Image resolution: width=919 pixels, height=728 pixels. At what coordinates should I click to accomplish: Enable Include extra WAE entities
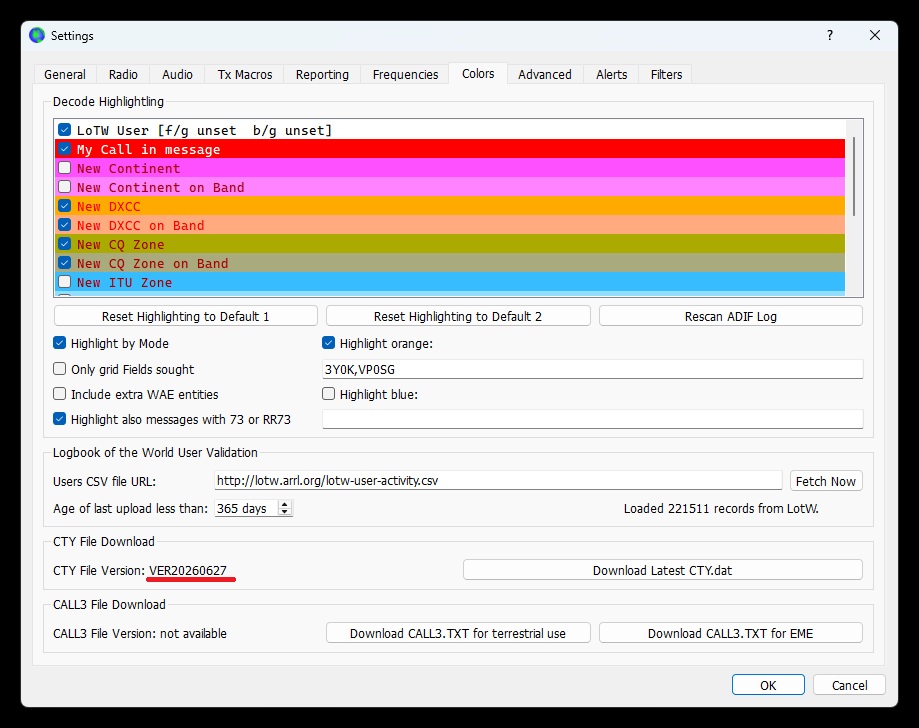[x=59, y=394]
